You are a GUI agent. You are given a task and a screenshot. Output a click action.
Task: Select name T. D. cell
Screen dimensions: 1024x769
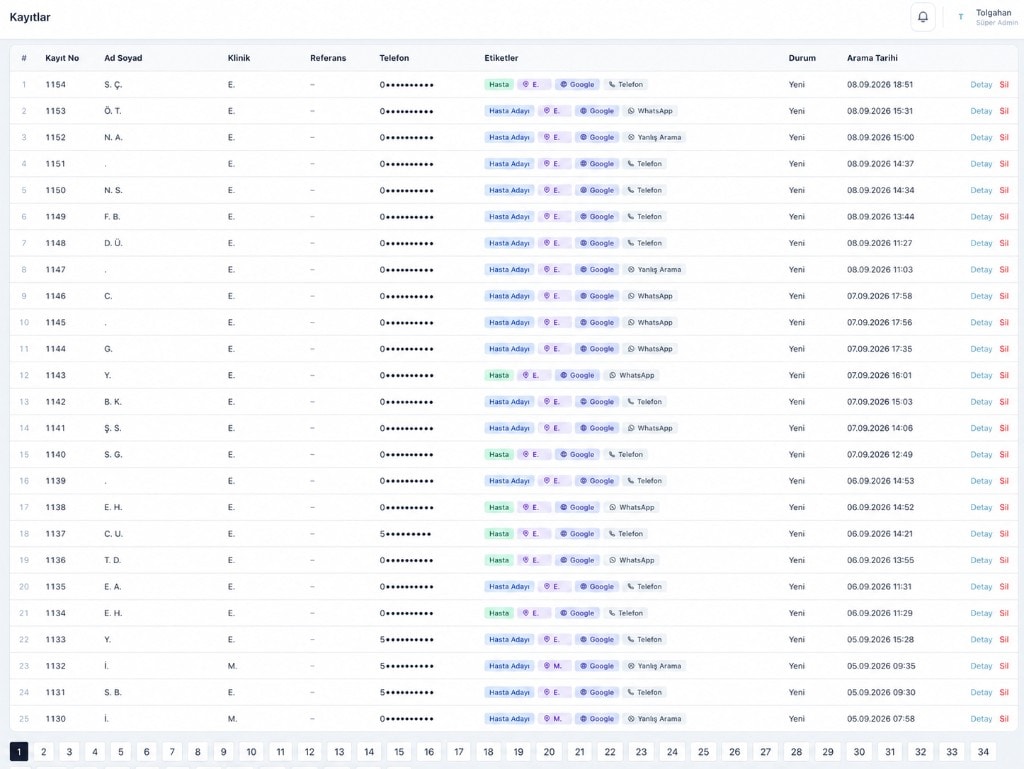(x=112, y=560)
